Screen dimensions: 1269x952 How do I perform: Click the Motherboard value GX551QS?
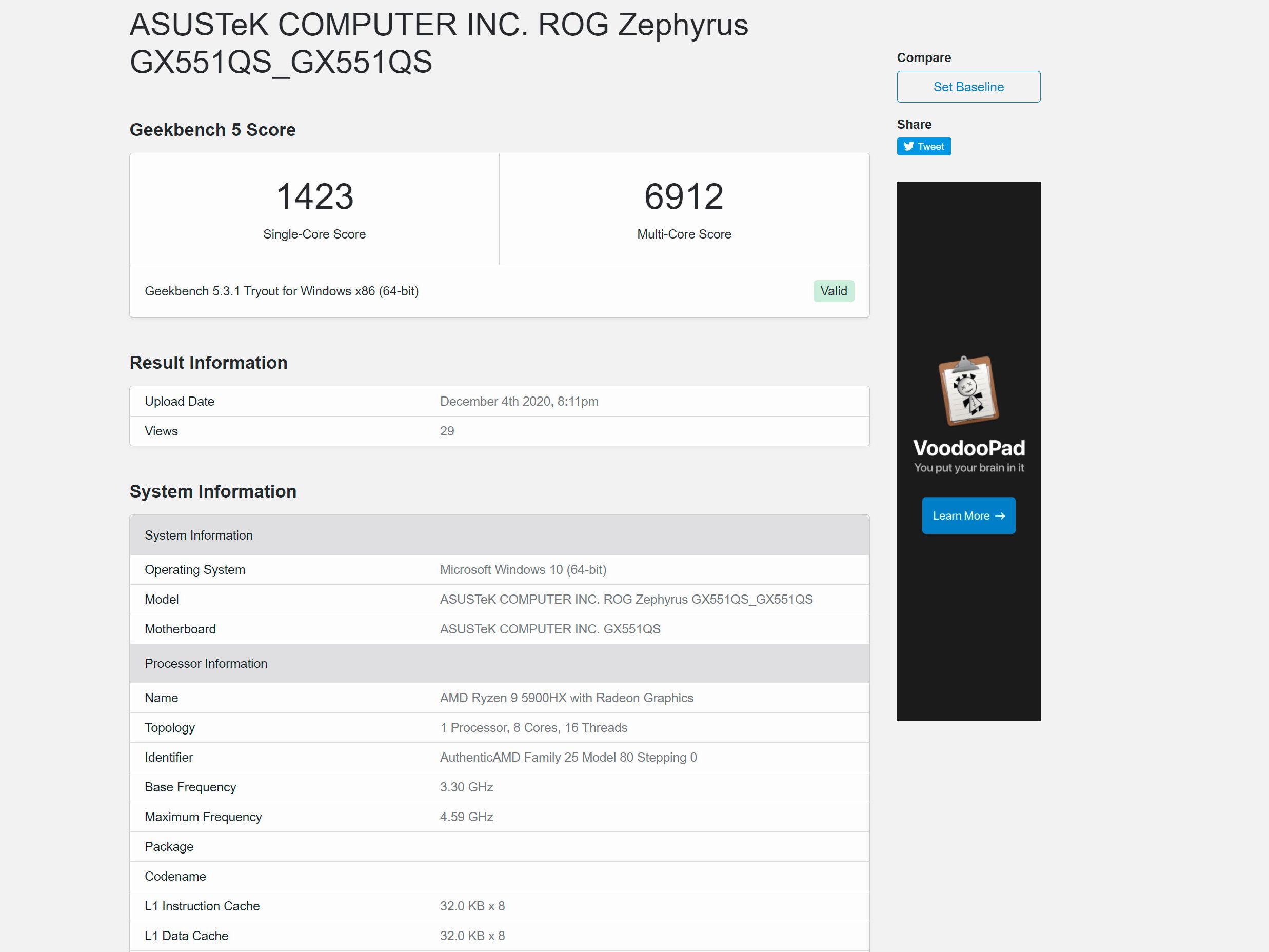(550, 628)
